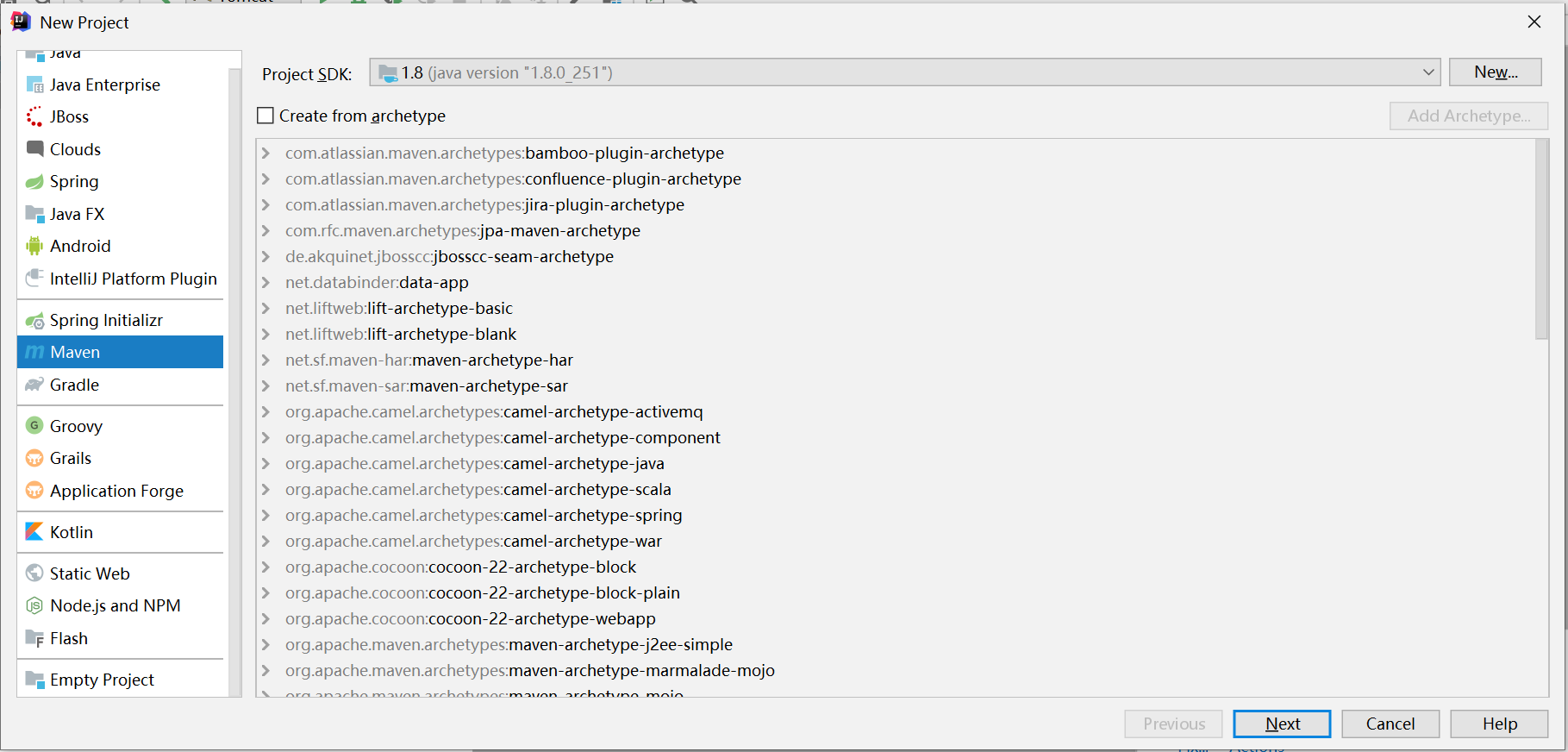Choose the Spring leaf icon
This screenshot has width=1568, height=752.
click(x=34, y=181)
